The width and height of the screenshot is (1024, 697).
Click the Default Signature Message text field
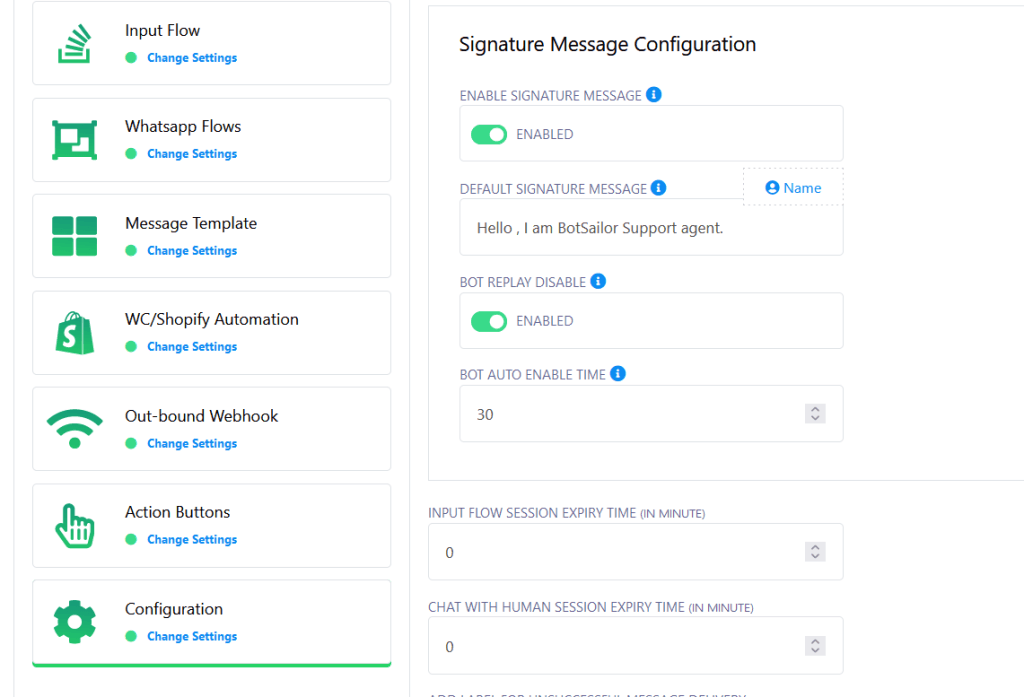(x=650, y=228)
